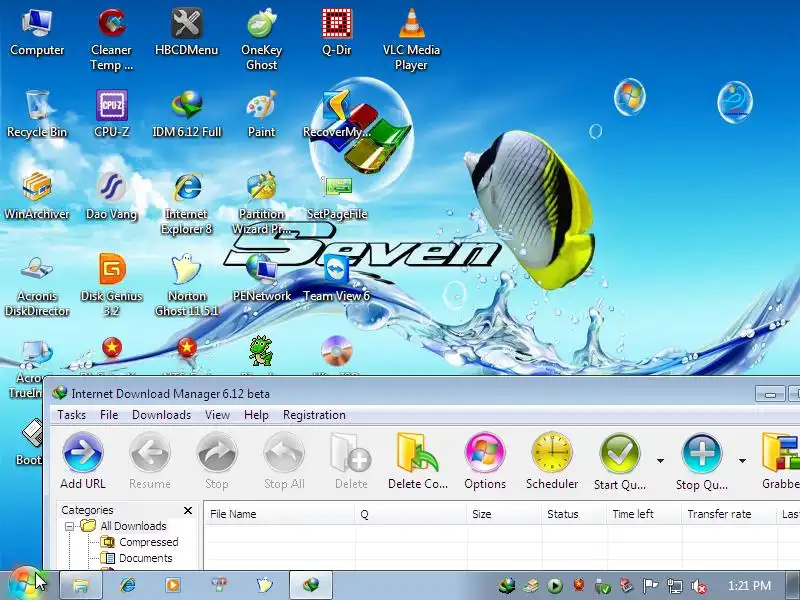Select the Q-Dir desktop icon
The image size is (800, 600).
tap(337, 32)
